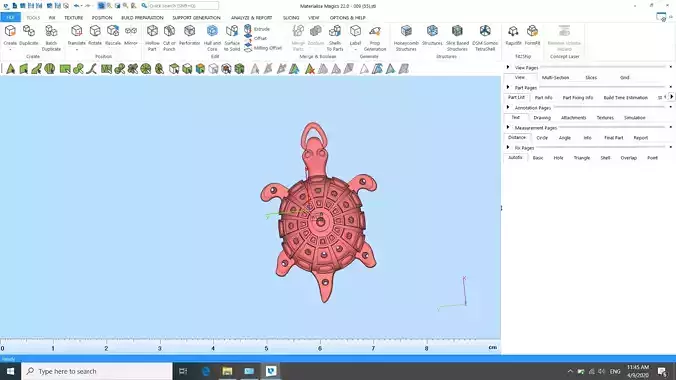Click the DSM Somos TetraShell icon
Image resolution: width=676 pixels, height=380 pixels.
[485, 31]
